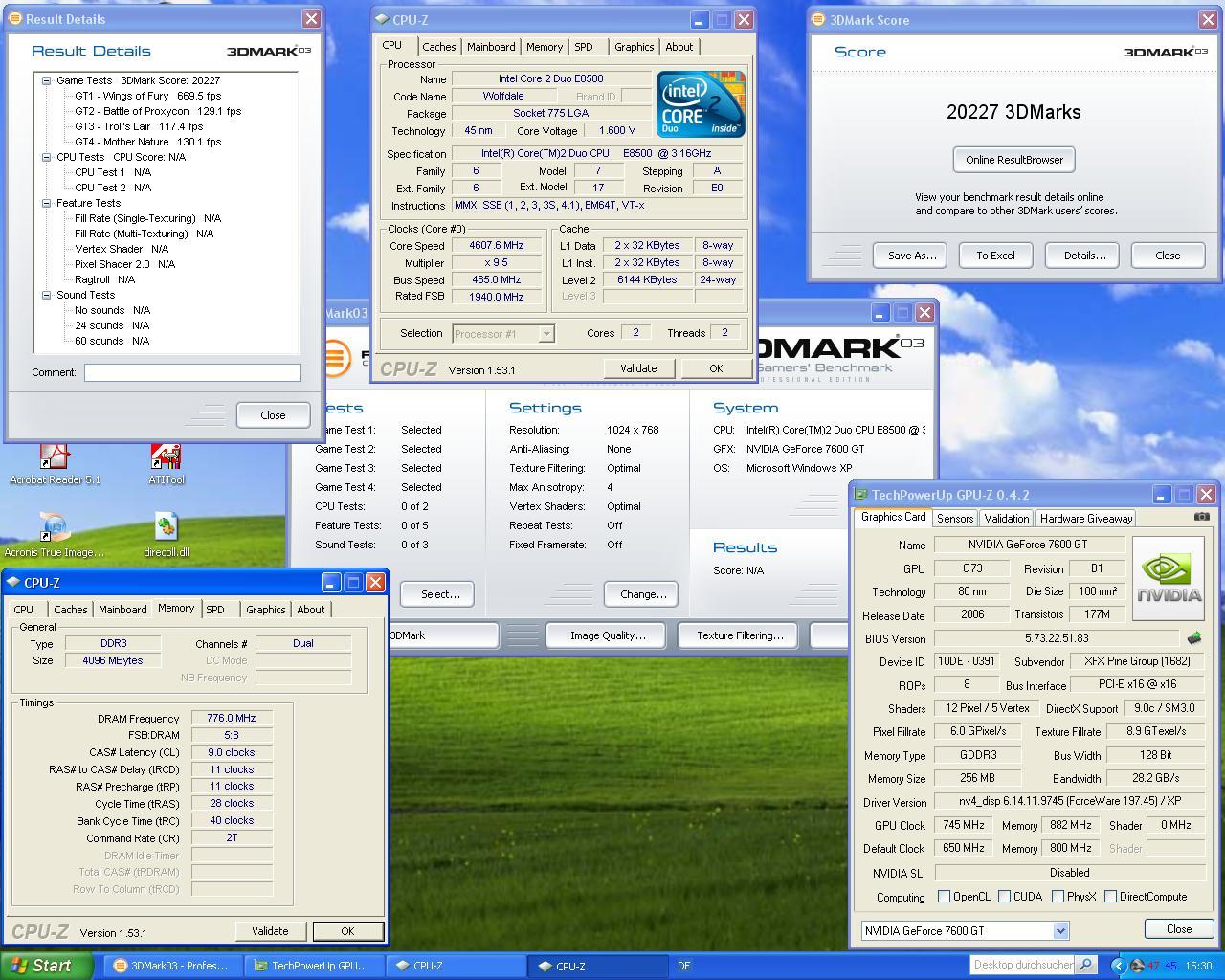Screen dimensions: 1225x980
Task: Select GT4 - Mother Nature result row
Action: 147,142
